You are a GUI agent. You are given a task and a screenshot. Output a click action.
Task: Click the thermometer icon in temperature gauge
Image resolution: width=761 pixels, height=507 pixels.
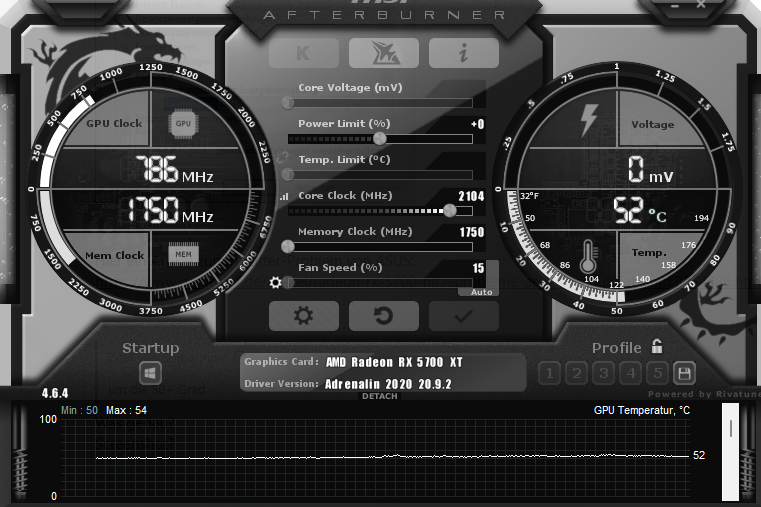[x=588, y=256]
